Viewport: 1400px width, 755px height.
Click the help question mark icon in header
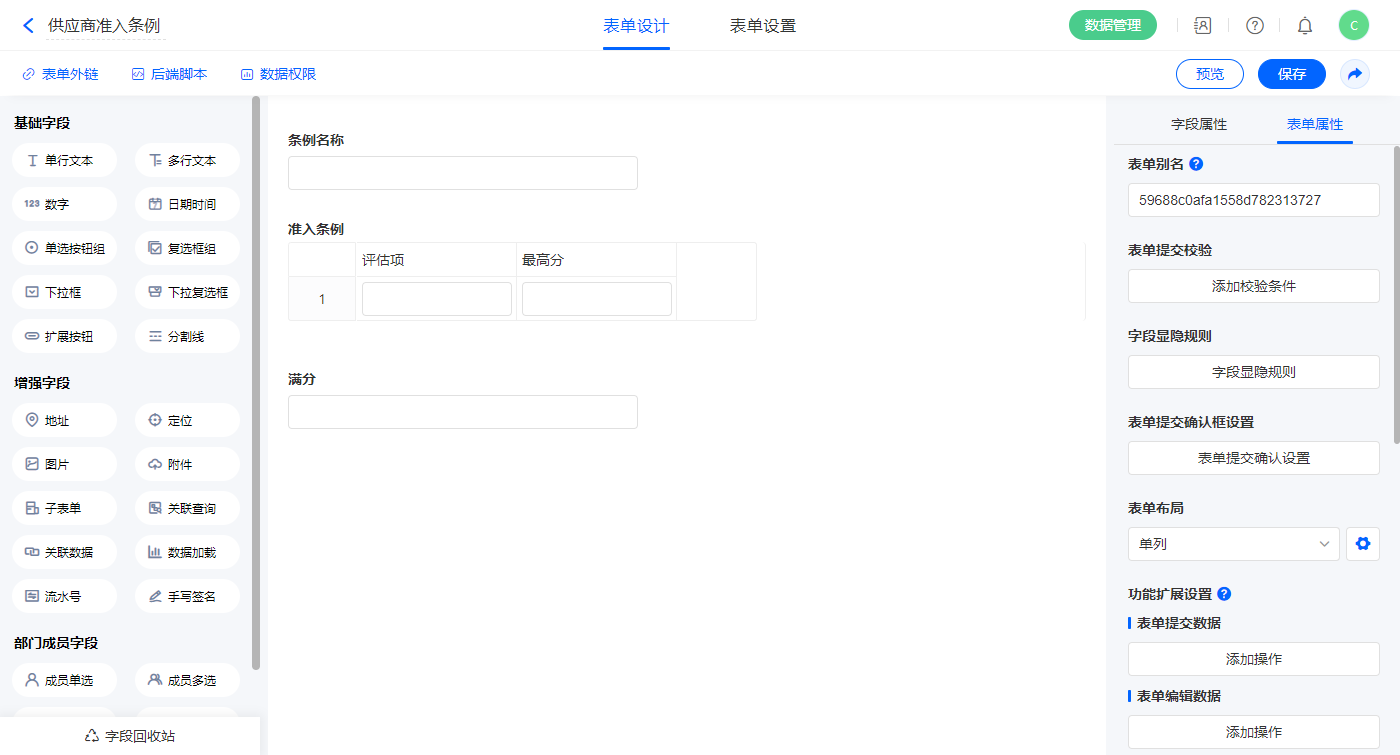[1254, 26]
